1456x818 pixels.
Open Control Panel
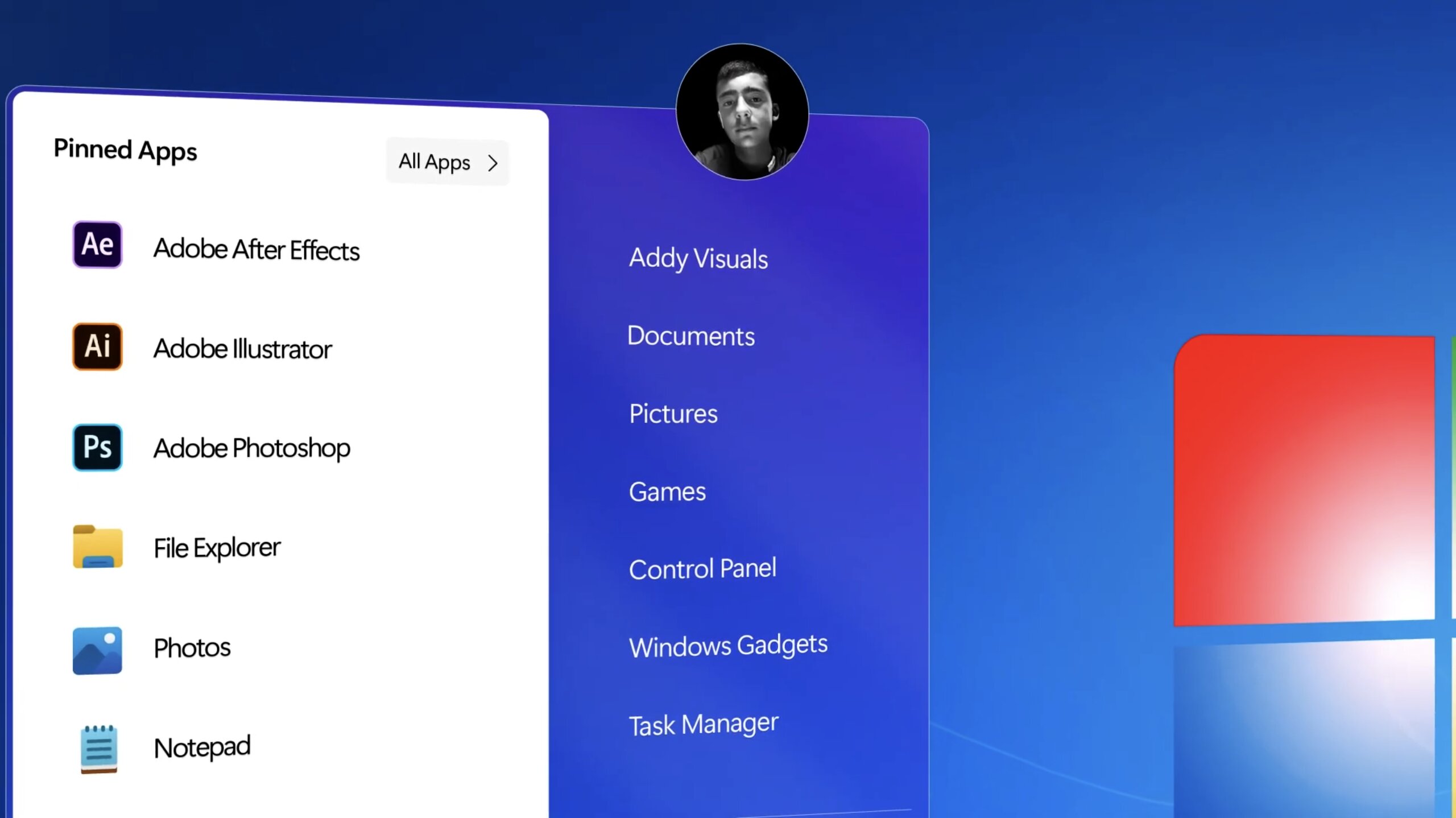[702, 569]
